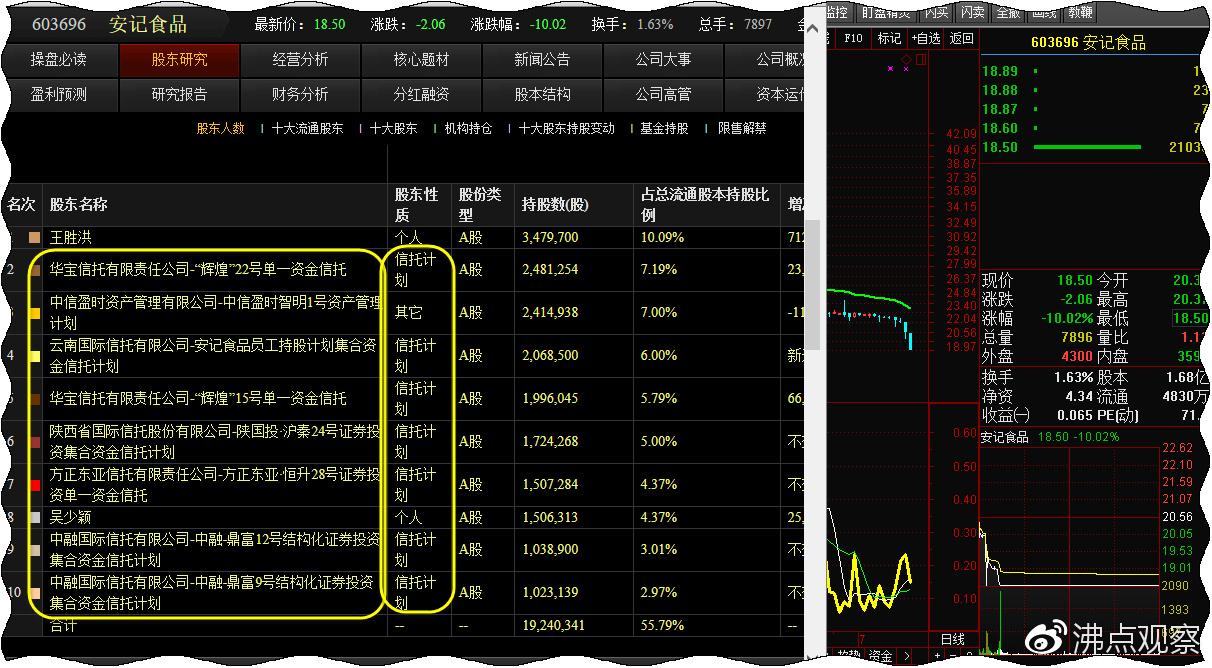Select the shareholder row 华宝信托“辉煌”22号单一资金信托
Image resolution: width=1212 pixels, height=668 pixels.
click(198, 270)
